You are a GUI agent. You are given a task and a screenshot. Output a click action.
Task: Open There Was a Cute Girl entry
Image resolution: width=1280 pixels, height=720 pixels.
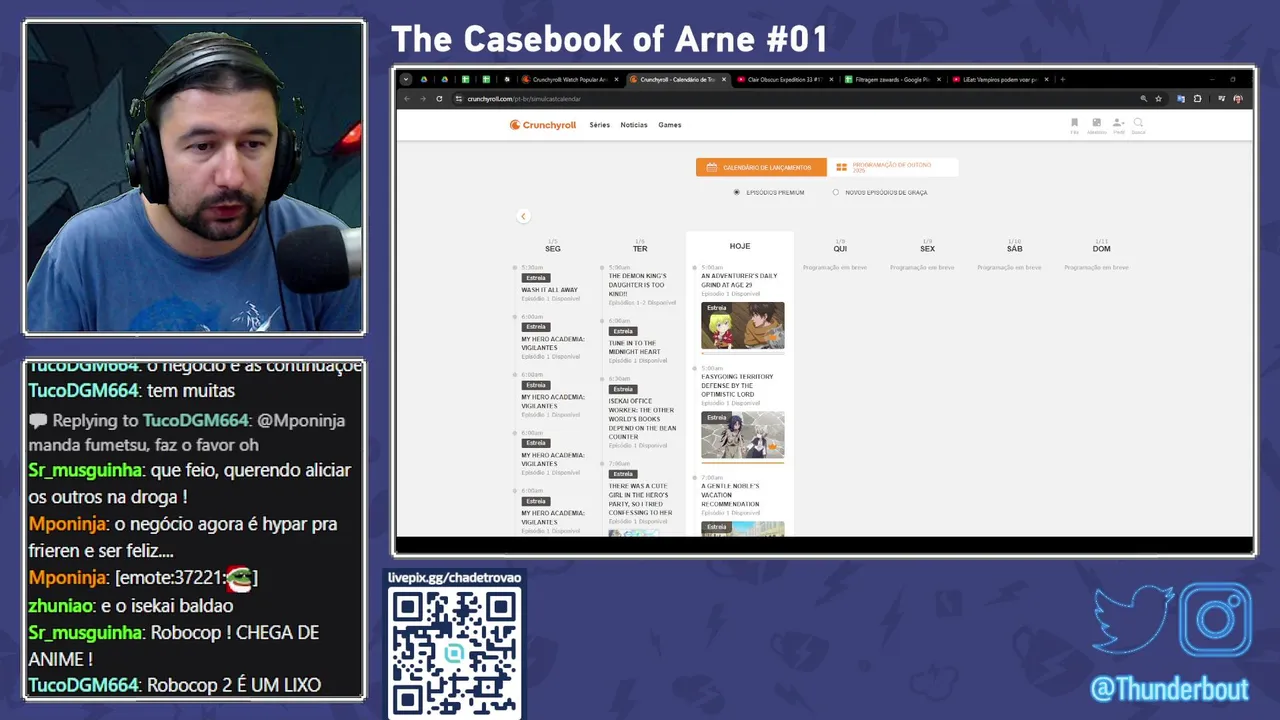pos(640,499)
